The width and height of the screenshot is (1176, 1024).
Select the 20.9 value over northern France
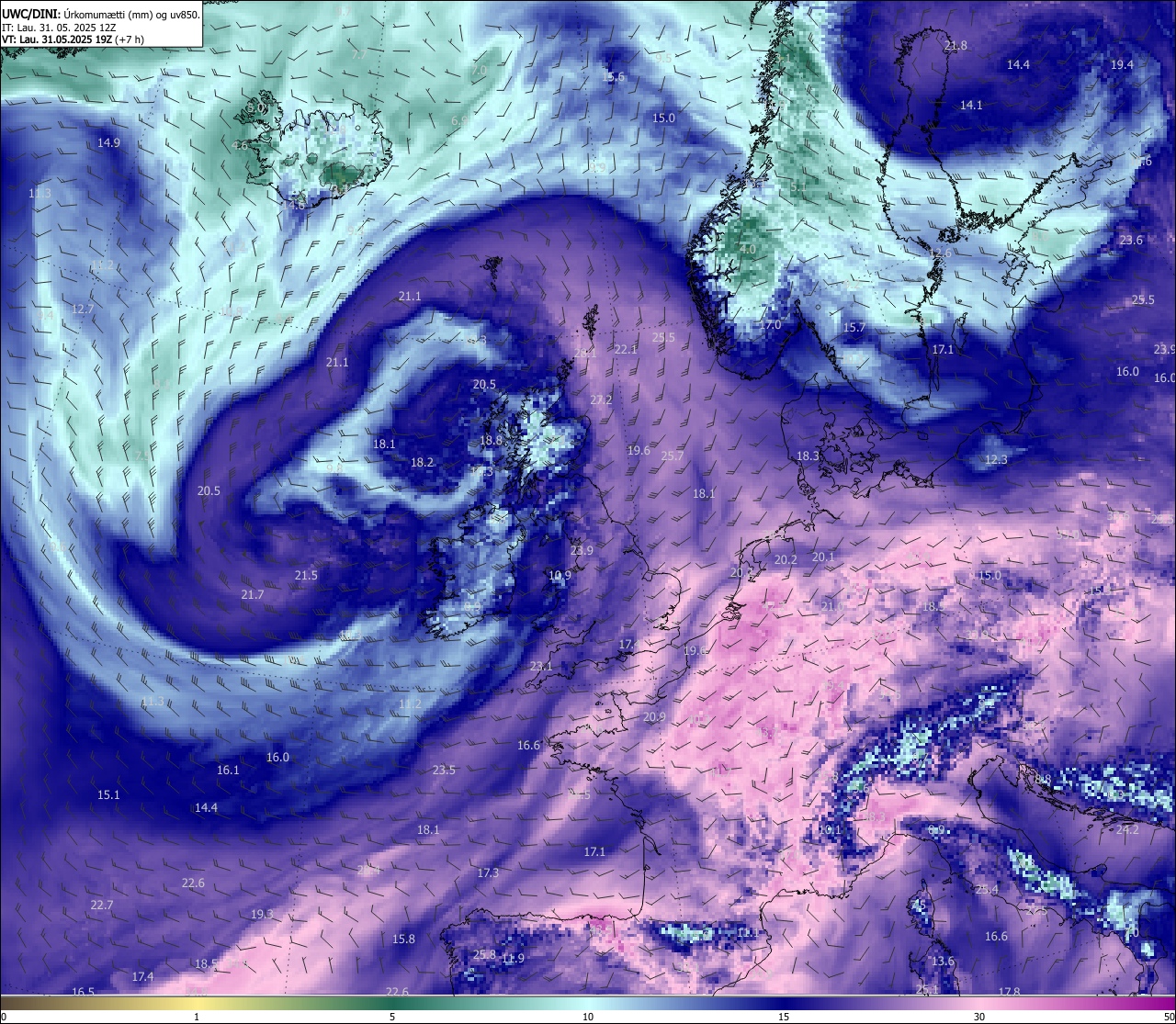pyautogui.click(x=654, y=717)
